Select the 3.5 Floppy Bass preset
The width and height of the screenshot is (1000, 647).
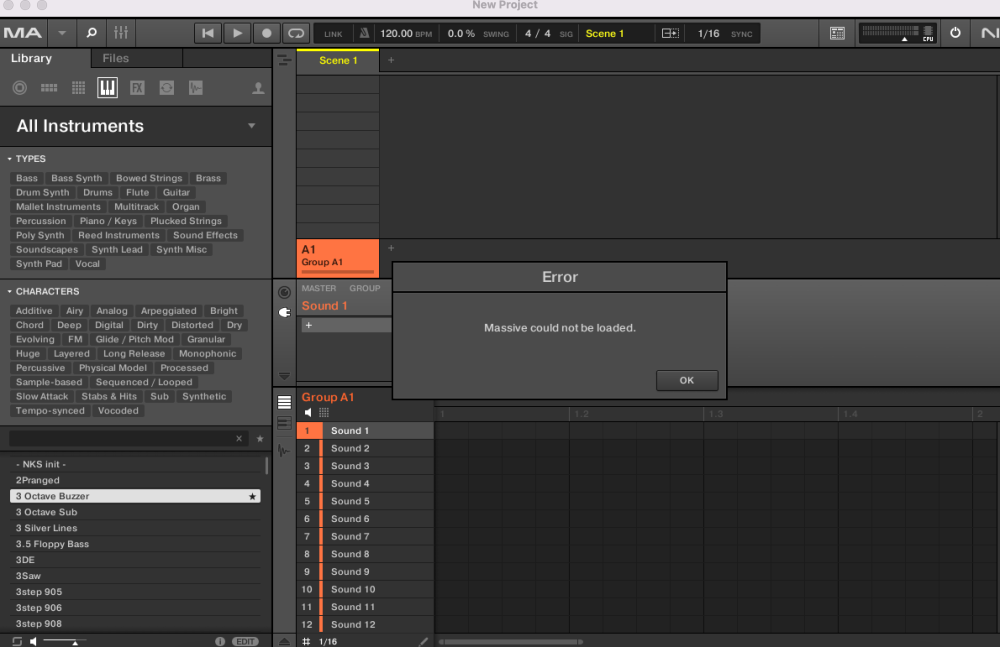(135, 544)
